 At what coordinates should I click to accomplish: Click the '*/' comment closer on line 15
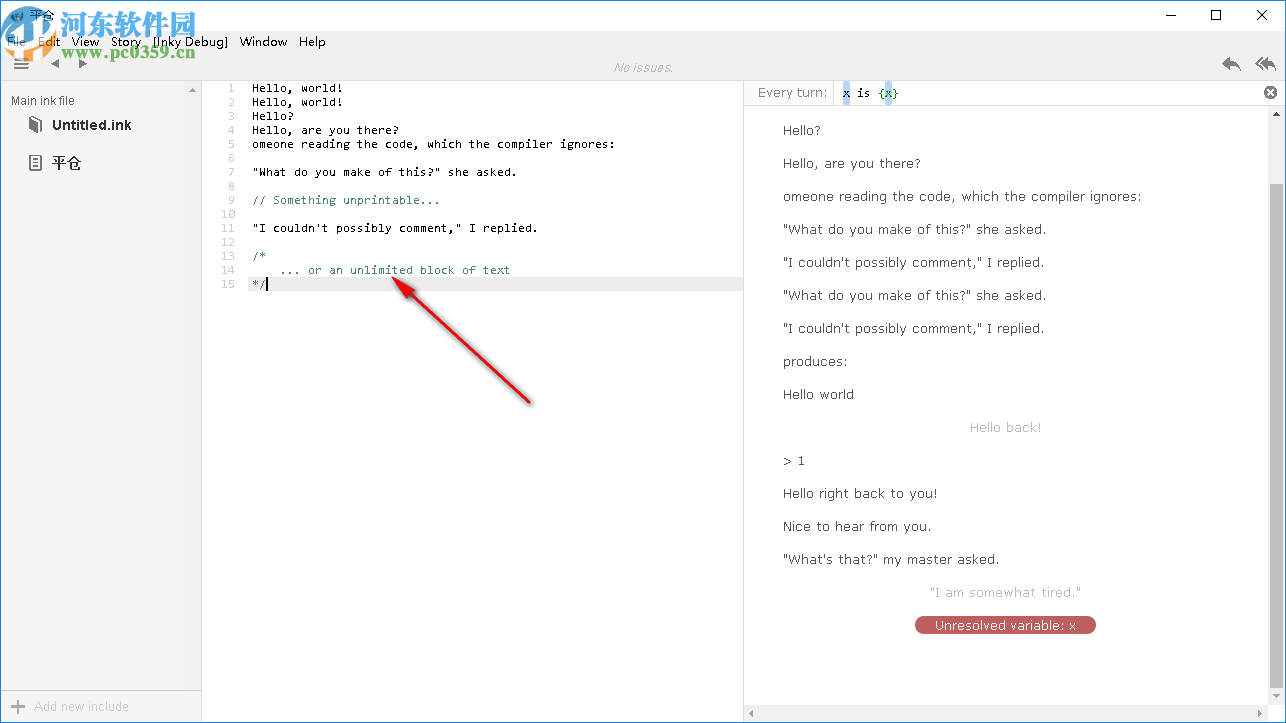(259, 284)
